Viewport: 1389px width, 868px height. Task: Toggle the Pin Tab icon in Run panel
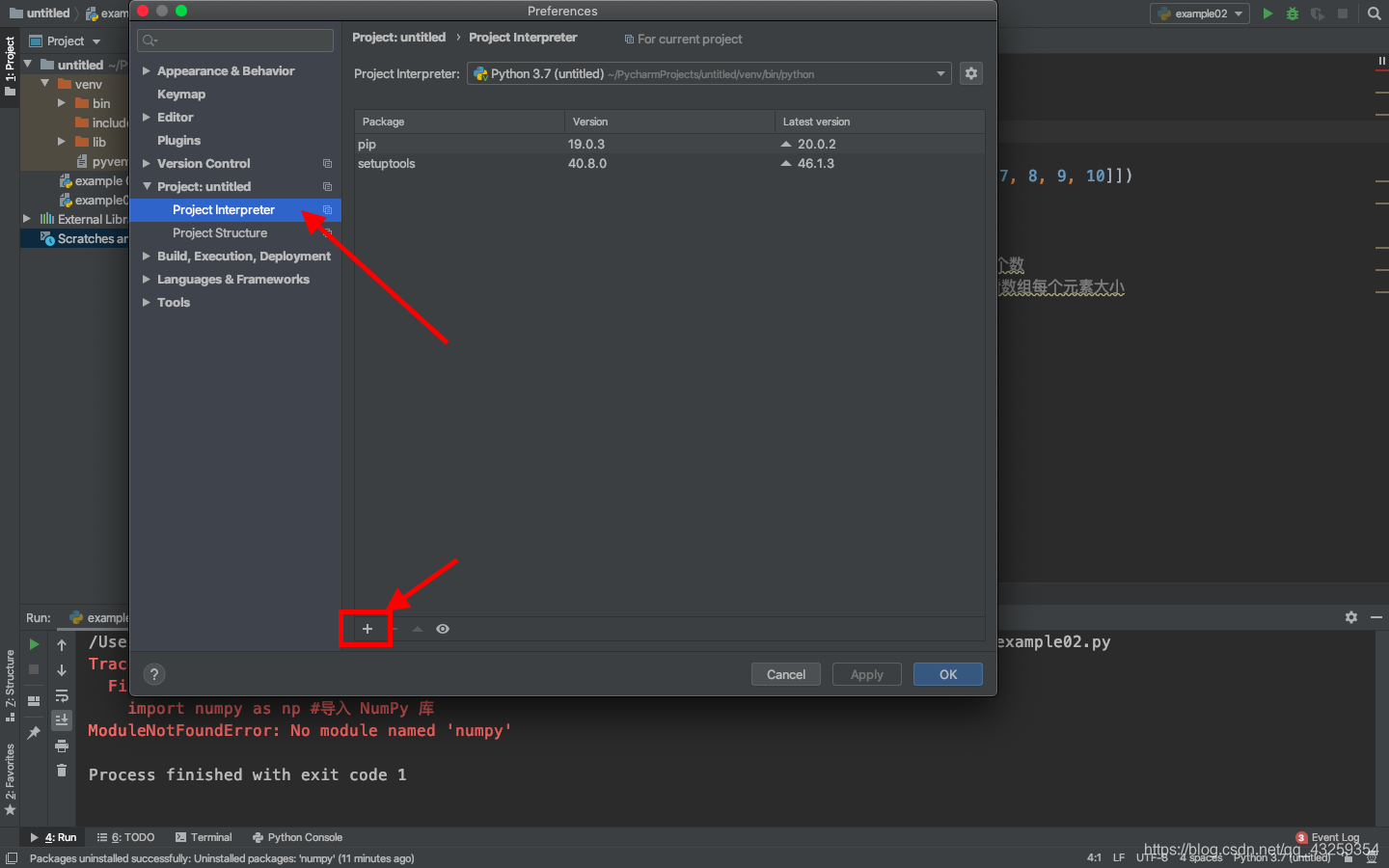point(34,733)
